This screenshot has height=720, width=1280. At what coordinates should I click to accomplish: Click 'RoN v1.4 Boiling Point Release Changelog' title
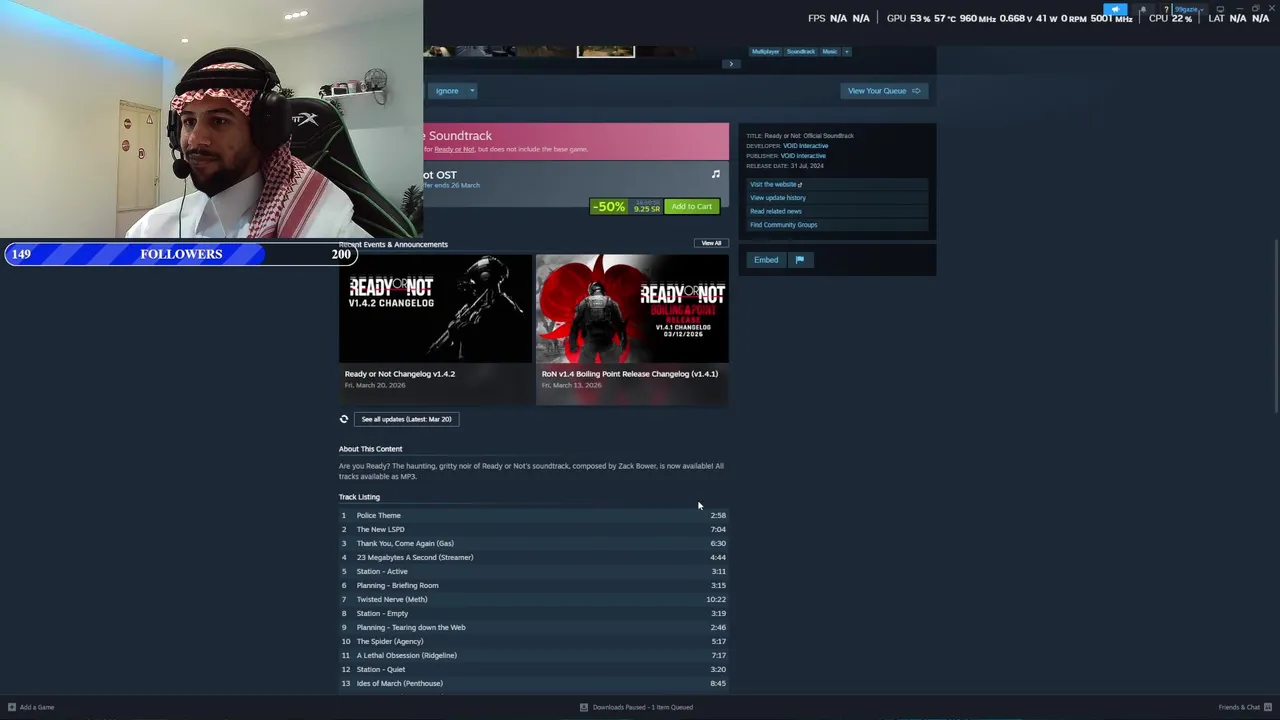coord(630,374)
